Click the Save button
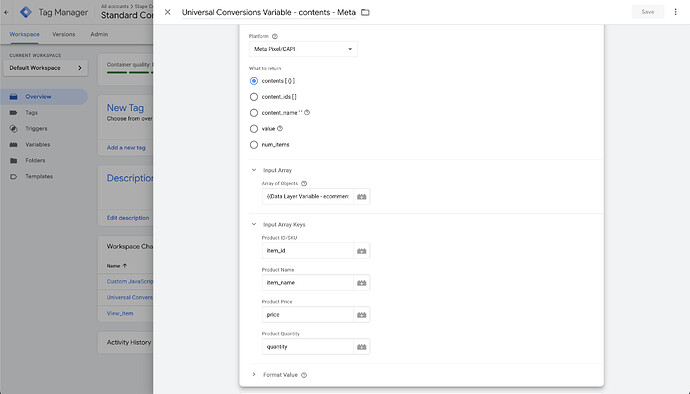Screen dimensions: 690x394 648,12
